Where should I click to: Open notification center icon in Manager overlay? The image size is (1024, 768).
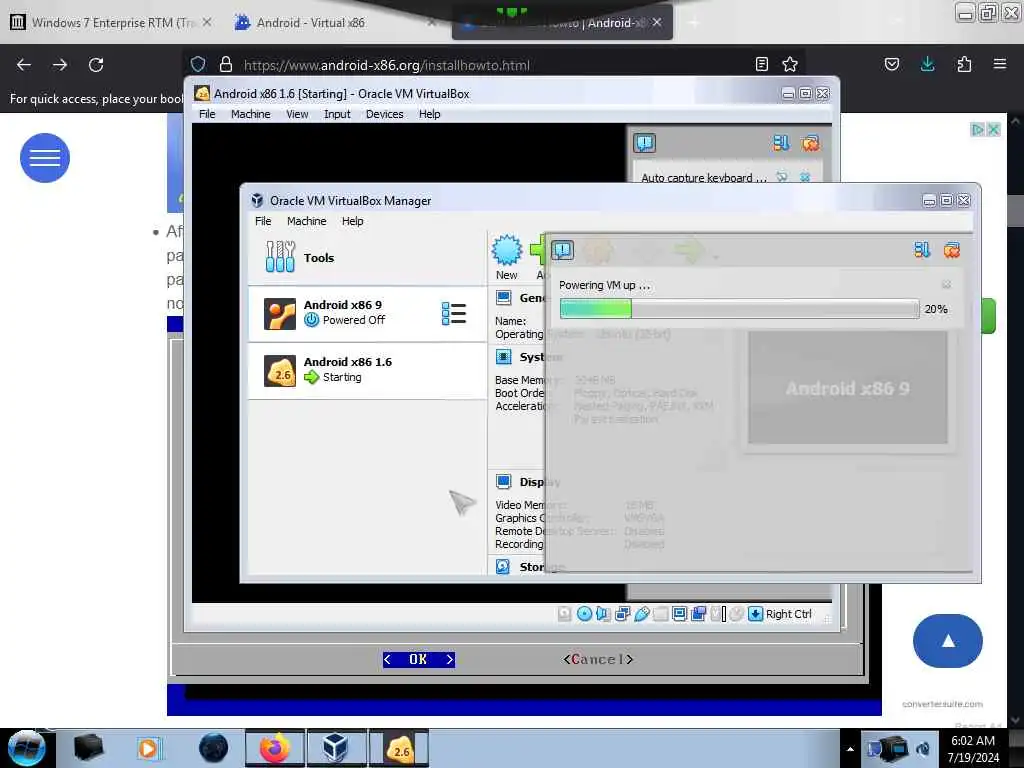pyautogui.click(x=562, y=250)
